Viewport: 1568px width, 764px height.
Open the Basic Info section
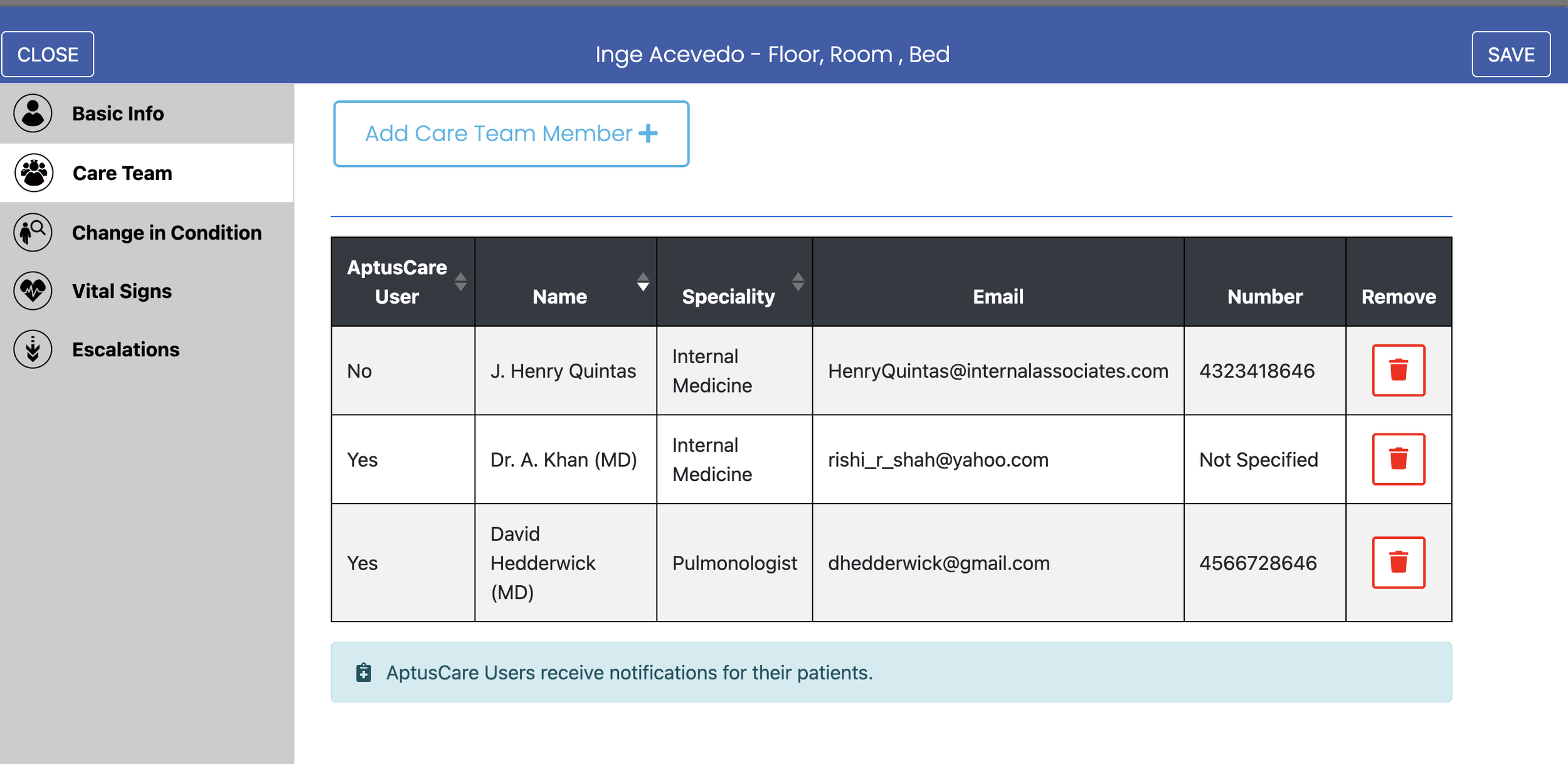click(147, 114)
